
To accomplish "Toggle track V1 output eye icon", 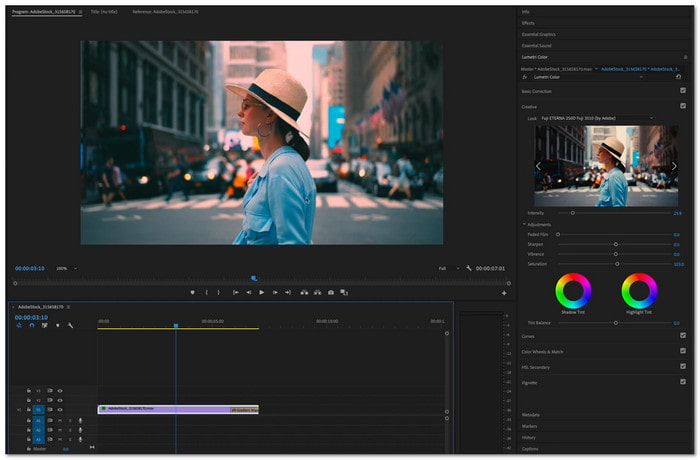I will coord(60,410).
